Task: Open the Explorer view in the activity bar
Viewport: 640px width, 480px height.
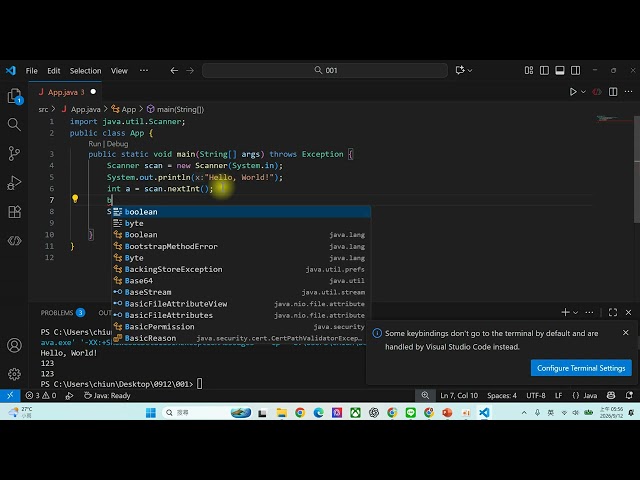Action: click(x=15, y=96)
